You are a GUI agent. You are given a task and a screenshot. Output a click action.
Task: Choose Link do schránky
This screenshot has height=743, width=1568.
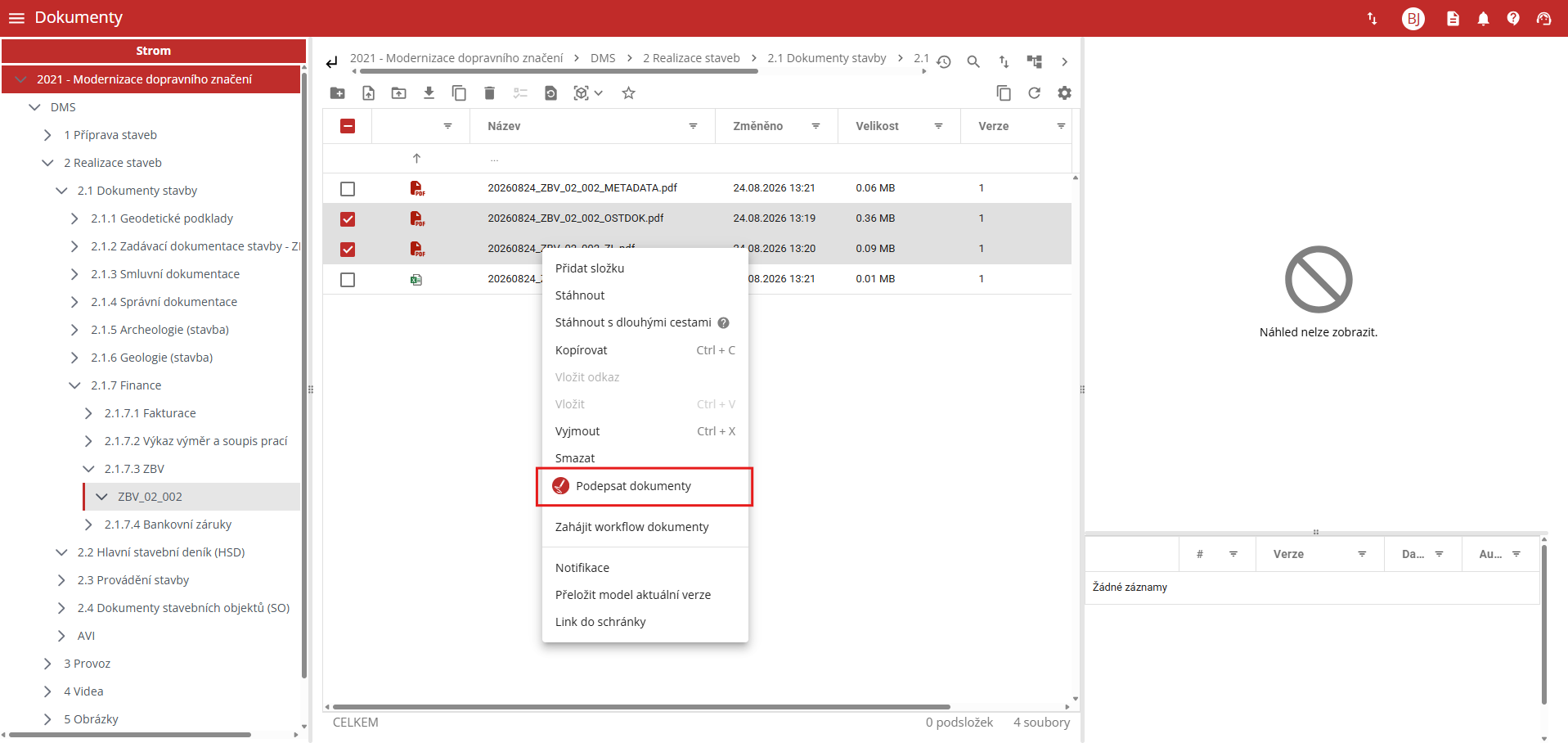645,622
